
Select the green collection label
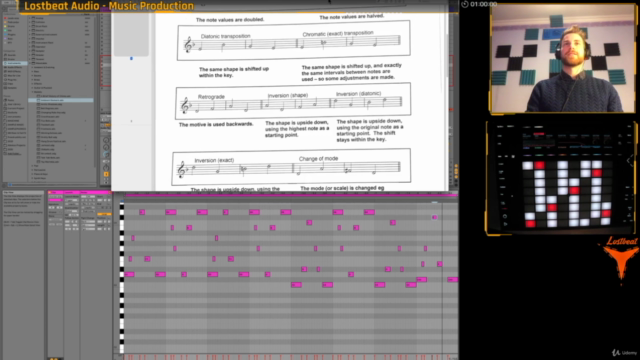coord(7,30)
